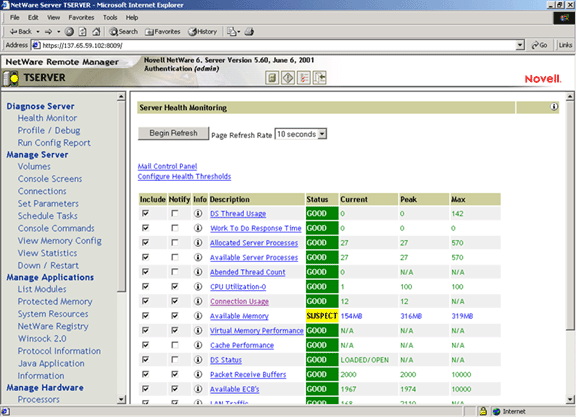Go to Home using house icon
This screenshot has width=576, height=417.
click(96, 32)
